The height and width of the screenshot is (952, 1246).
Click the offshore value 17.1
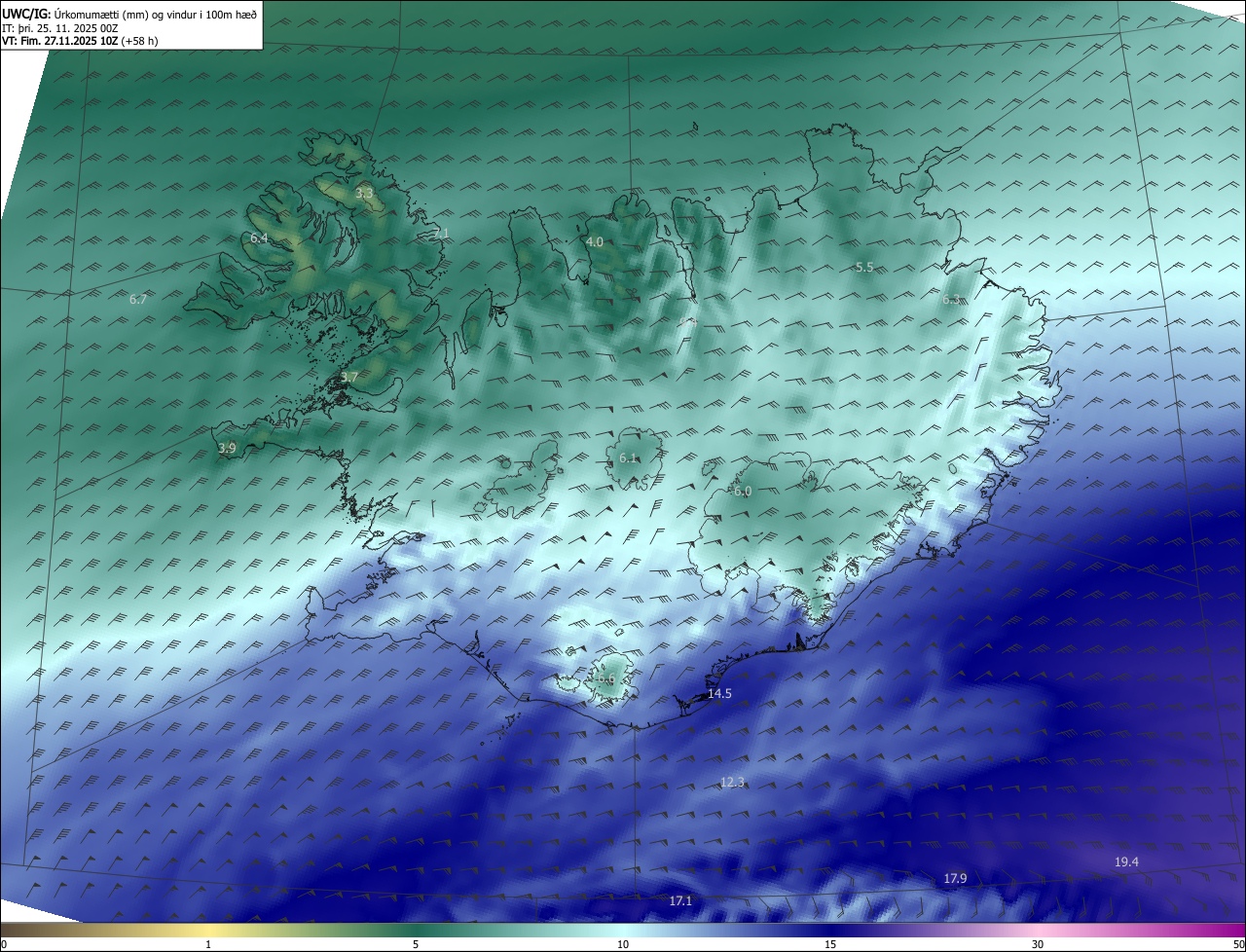[x=680, y=900]
